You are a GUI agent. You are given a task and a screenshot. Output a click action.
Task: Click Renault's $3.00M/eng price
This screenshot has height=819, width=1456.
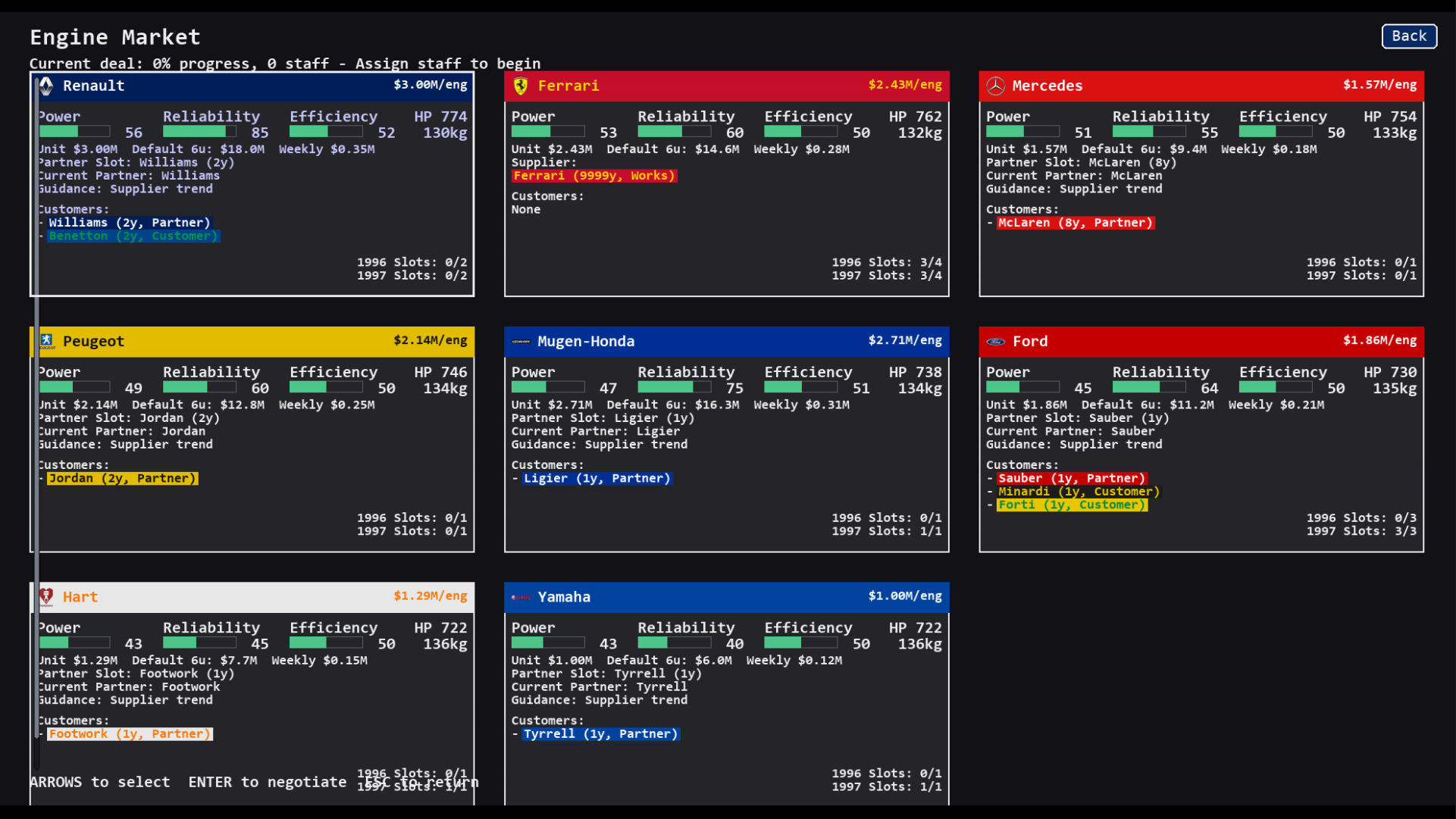(x=430, y=85)
